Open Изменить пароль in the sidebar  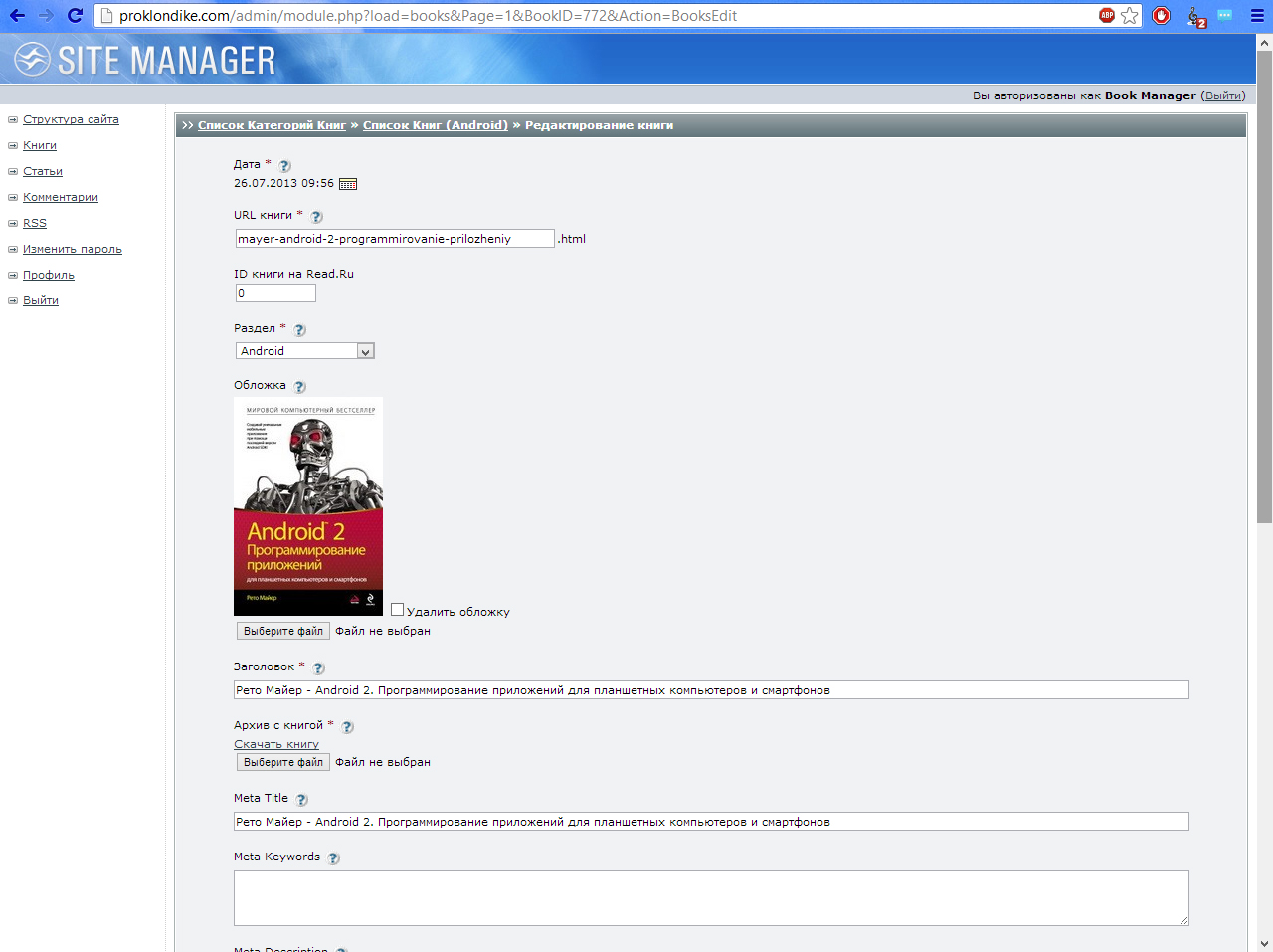(x=73, y=249)
